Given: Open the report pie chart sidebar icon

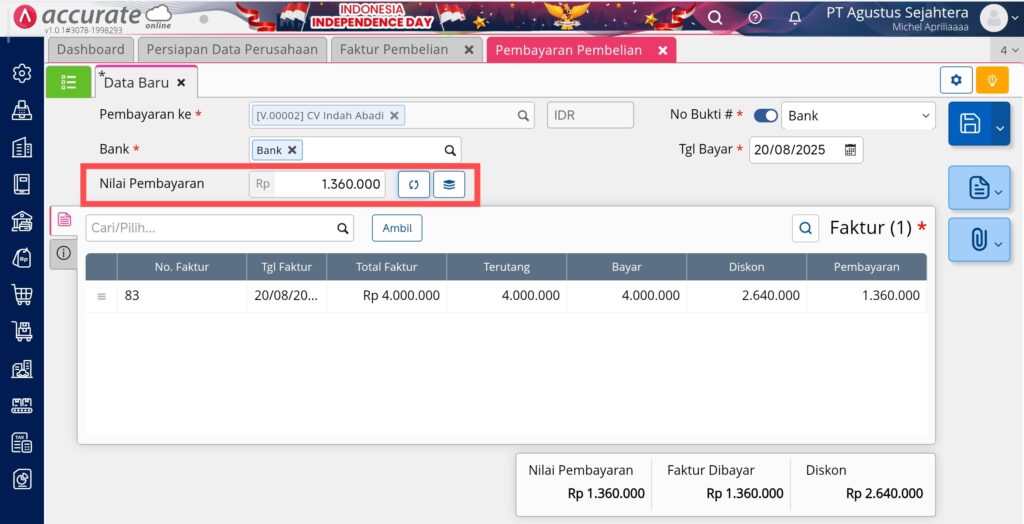Looking at the screenshot, I should (x=22, y=480).
